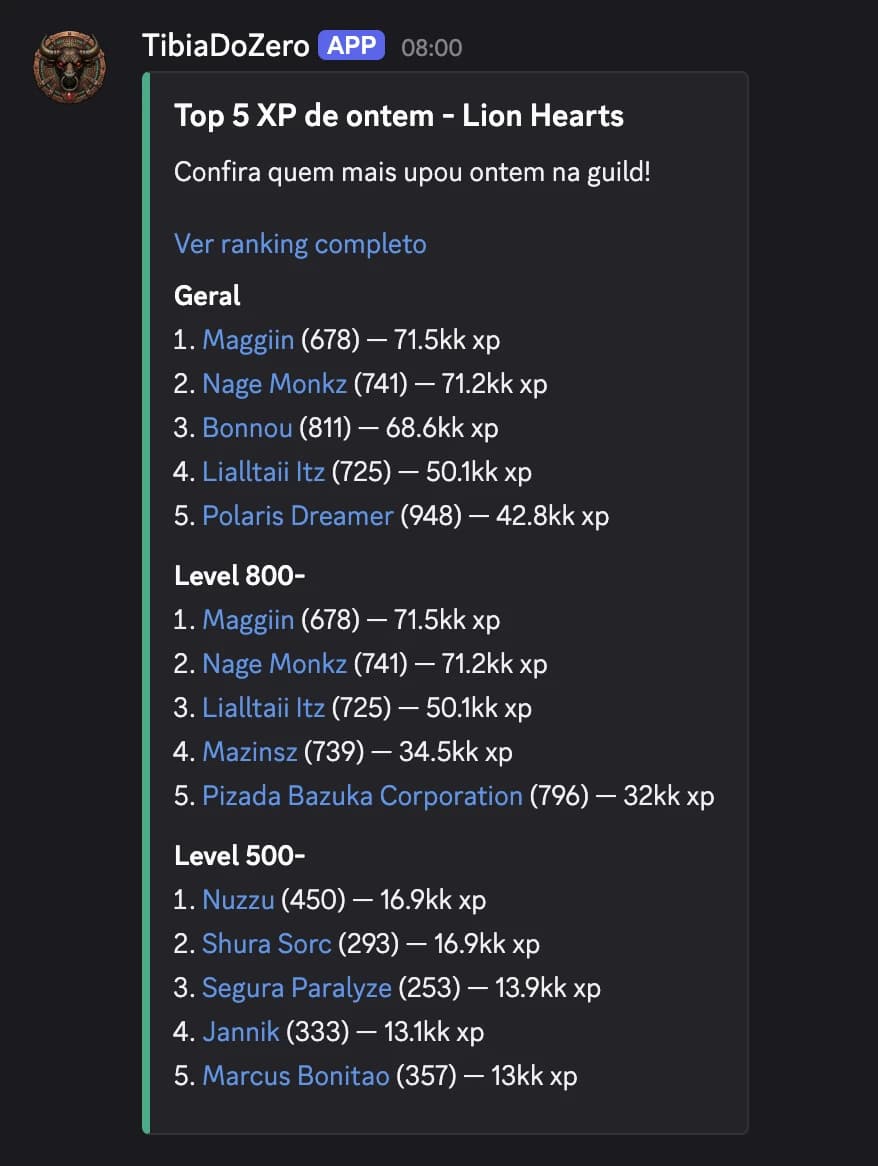Image resolution: width=878 pixels, height=1166 pixels.
Task: Open the Ver ranking completo link
Action: click(x=300, y=243)
